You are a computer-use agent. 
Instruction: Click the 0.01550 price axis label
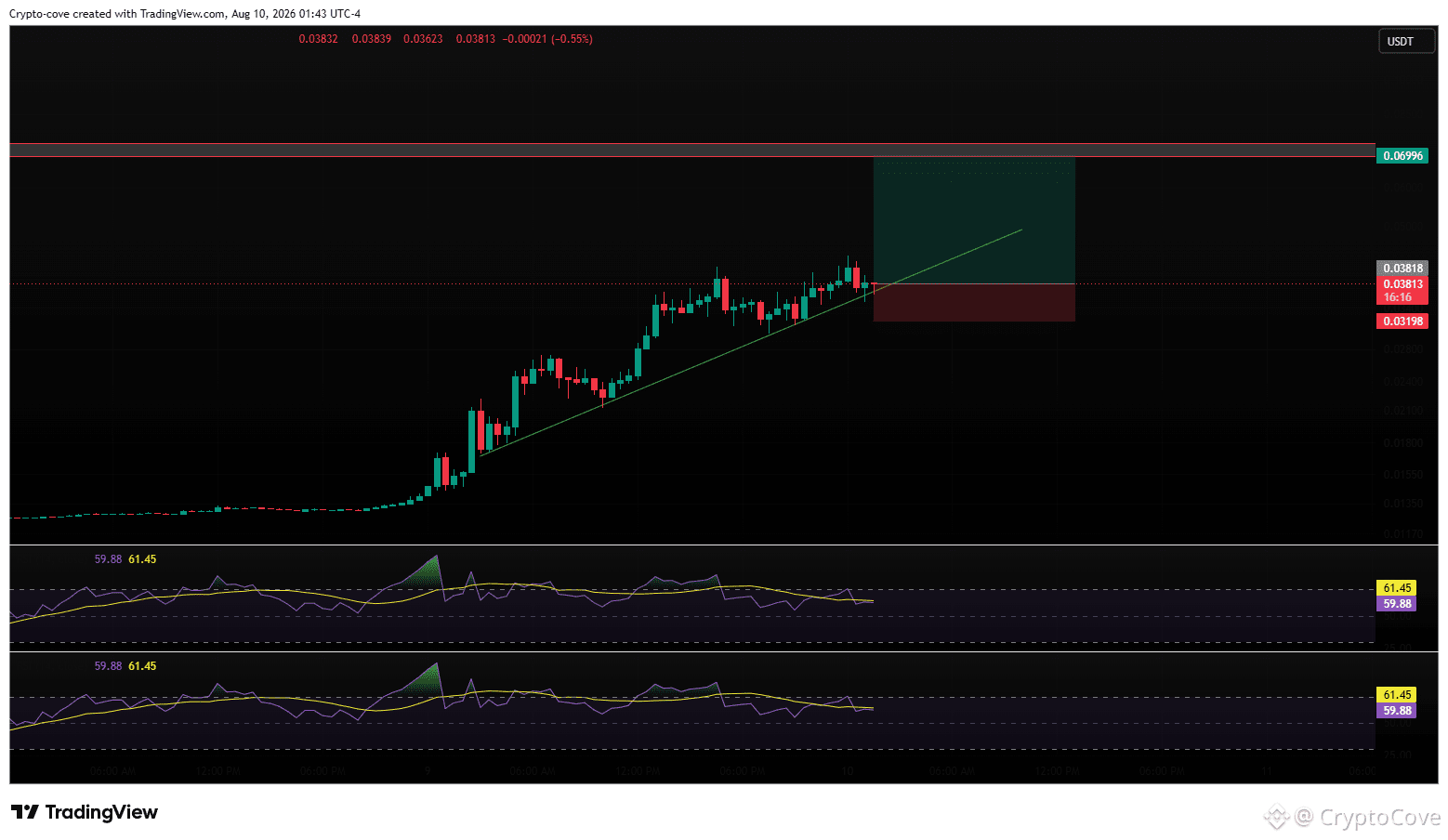tap(1402, 475)
